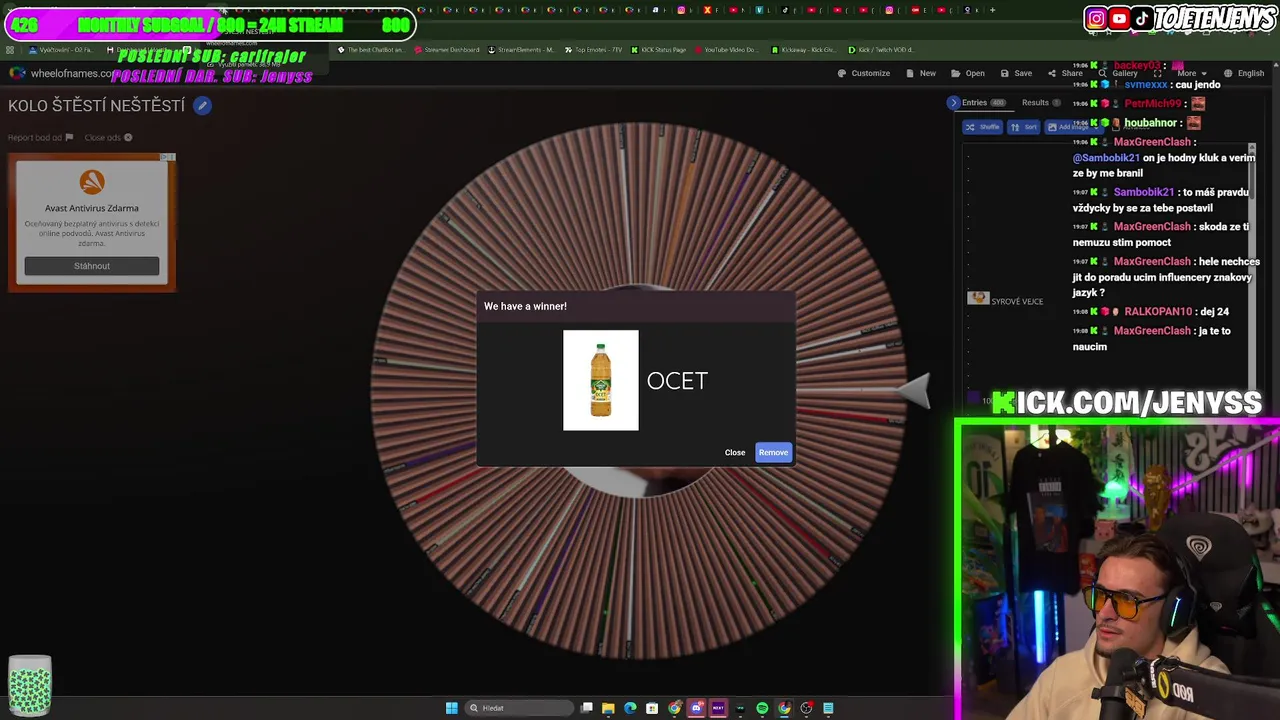Screen dimensions: 1280x720
Task: Open a saved wheel
Action: (968, 73)
